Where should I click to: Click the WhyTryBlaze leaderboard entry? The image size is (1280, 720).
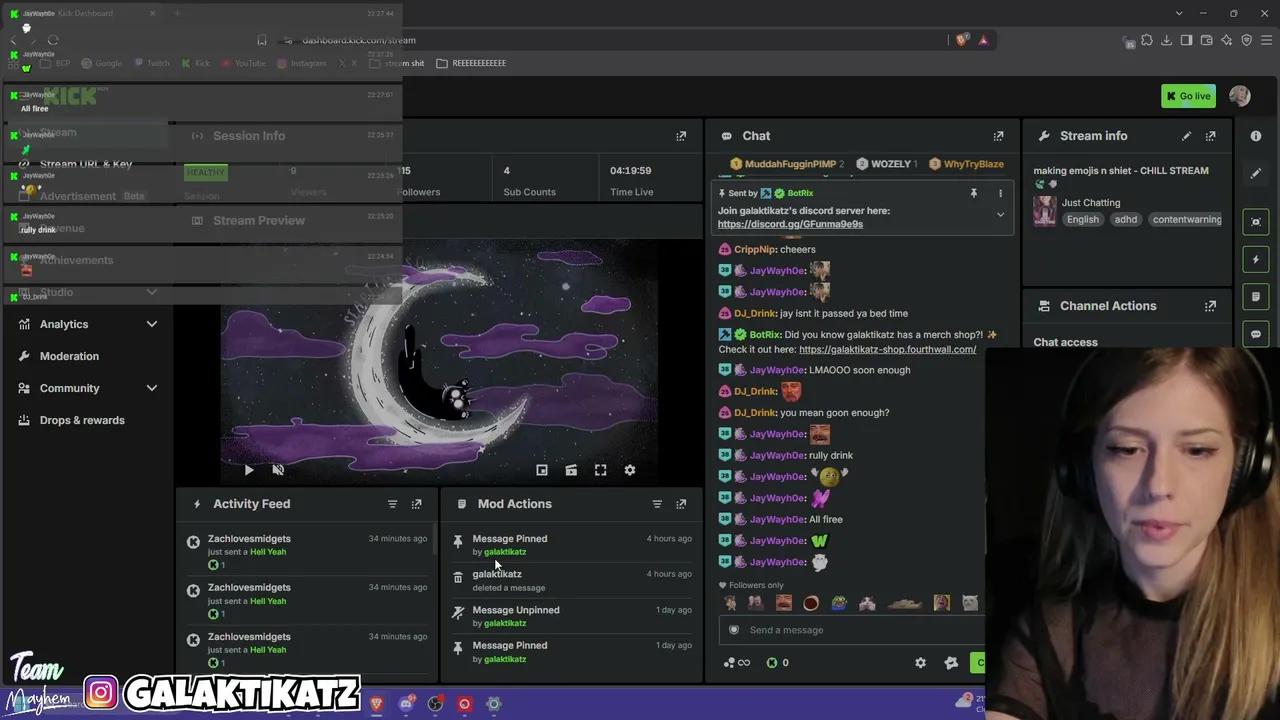pos(966,164)
